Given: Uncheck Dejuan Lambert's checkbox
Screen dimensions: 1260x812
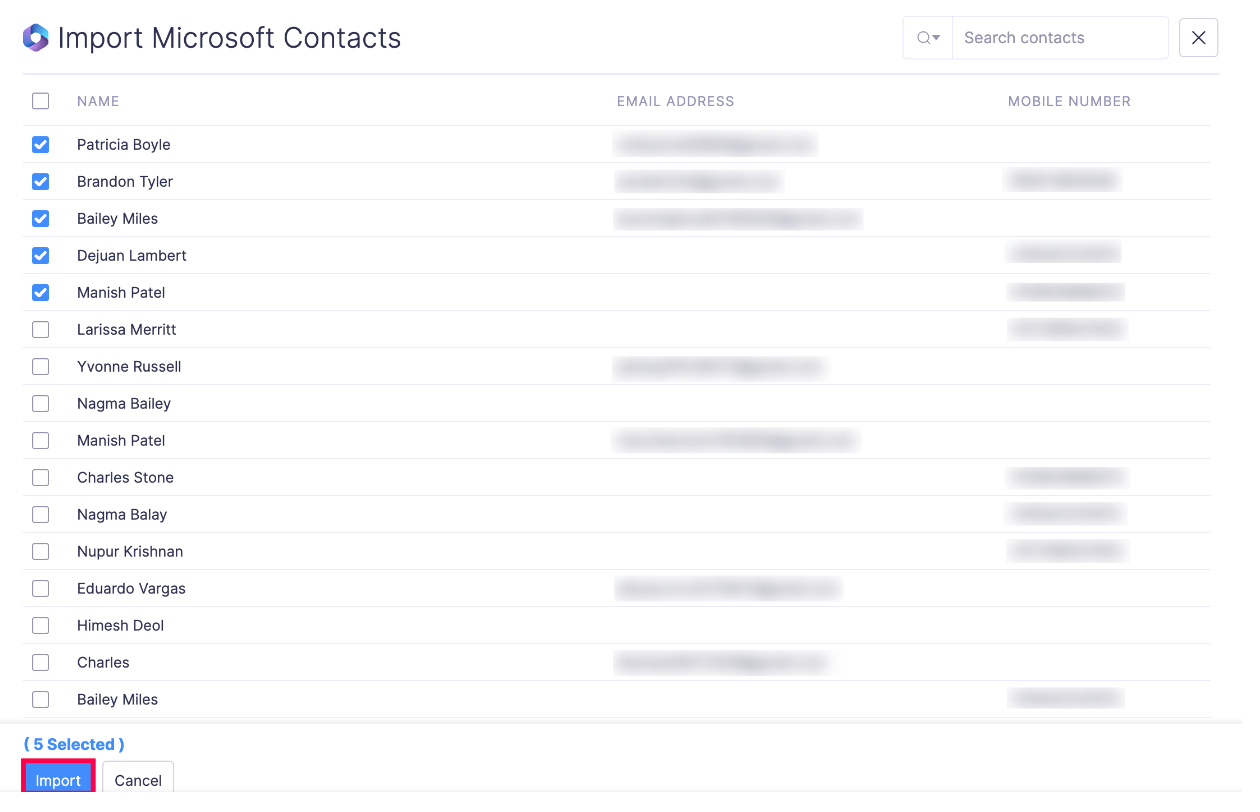Looking at the screenshot, I should click(x=40, y=256).
